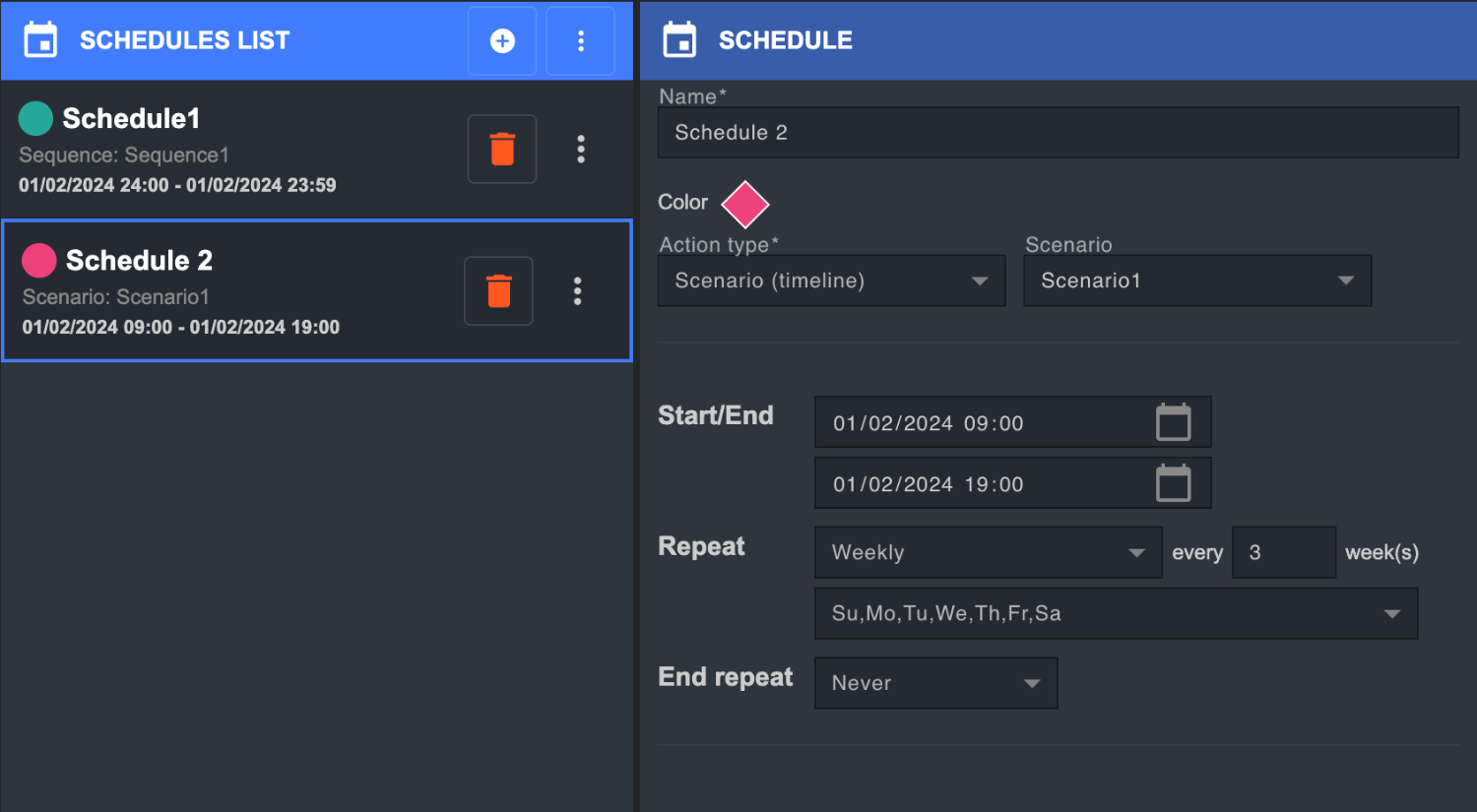The image size is (1477, 812).
Task: Open Schedule1 more options menu
Action: (581, 149)
